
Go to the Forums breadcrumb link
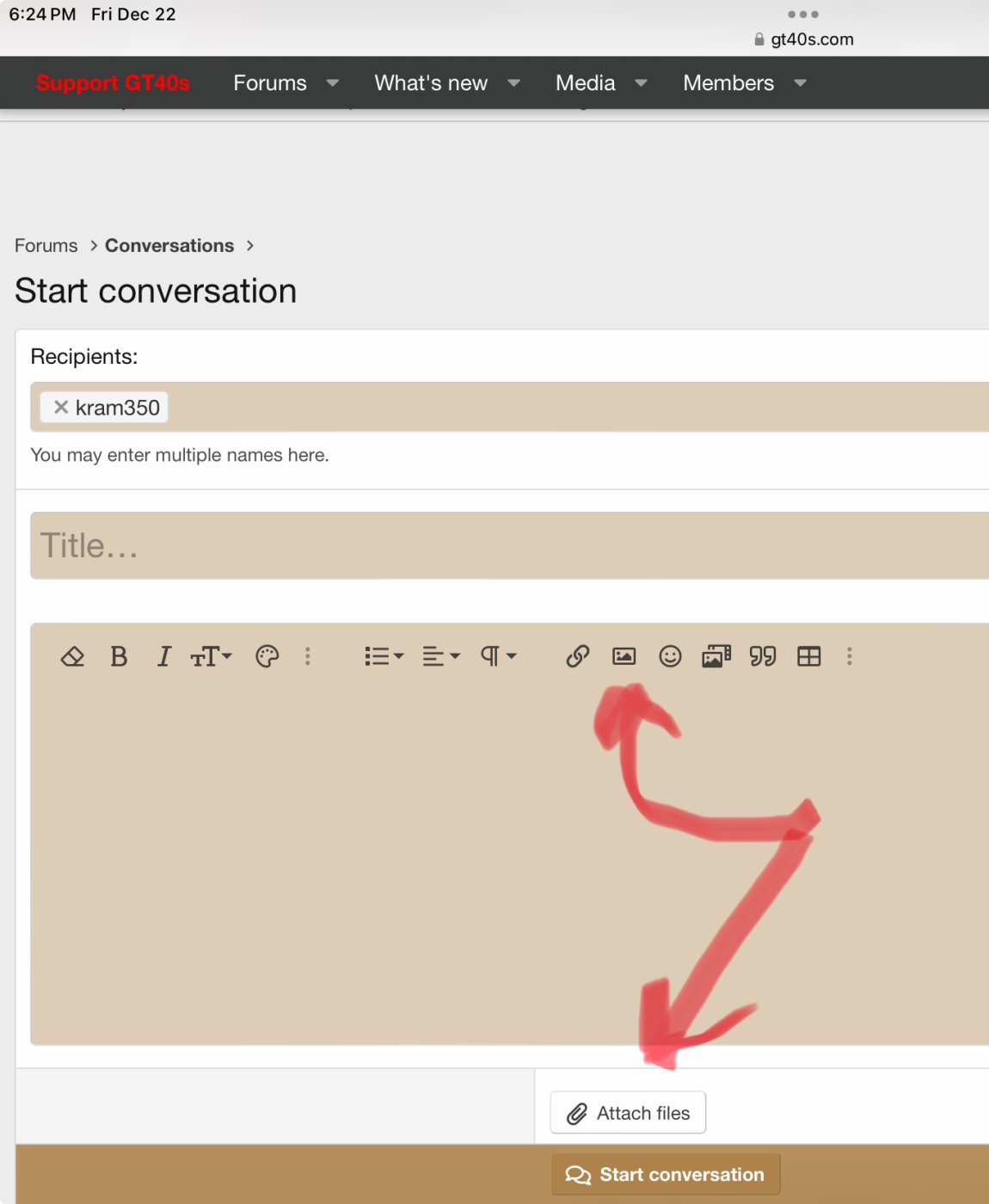coord(46,246)
